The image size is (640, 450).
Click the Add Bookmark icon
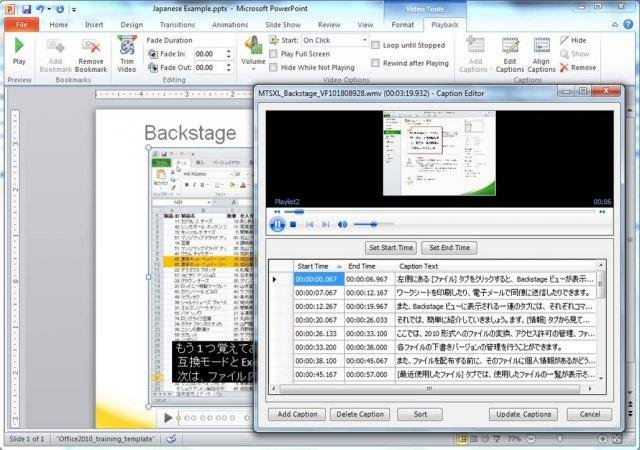coord(56,46)
